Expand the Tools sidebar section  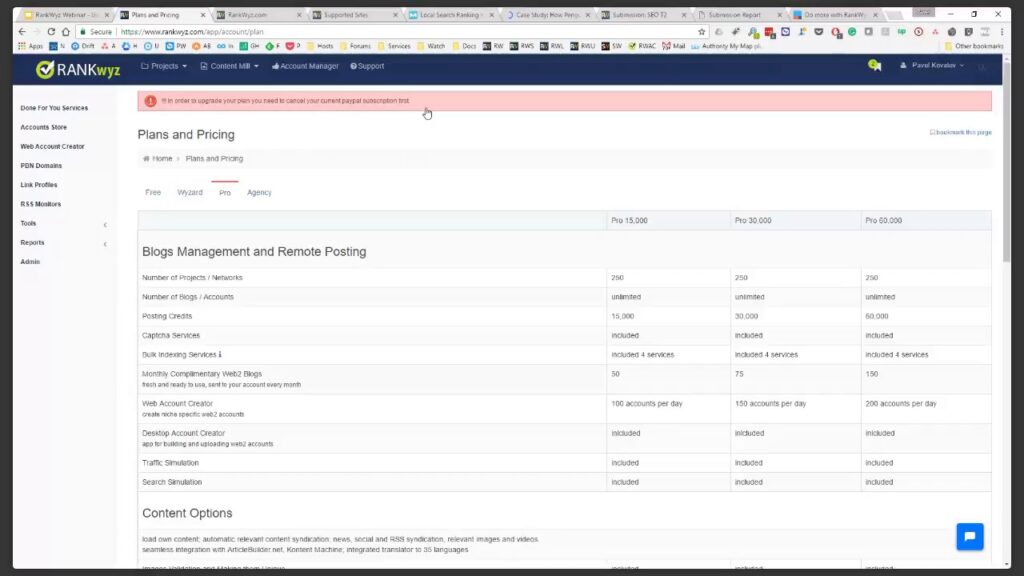(63, 223)
